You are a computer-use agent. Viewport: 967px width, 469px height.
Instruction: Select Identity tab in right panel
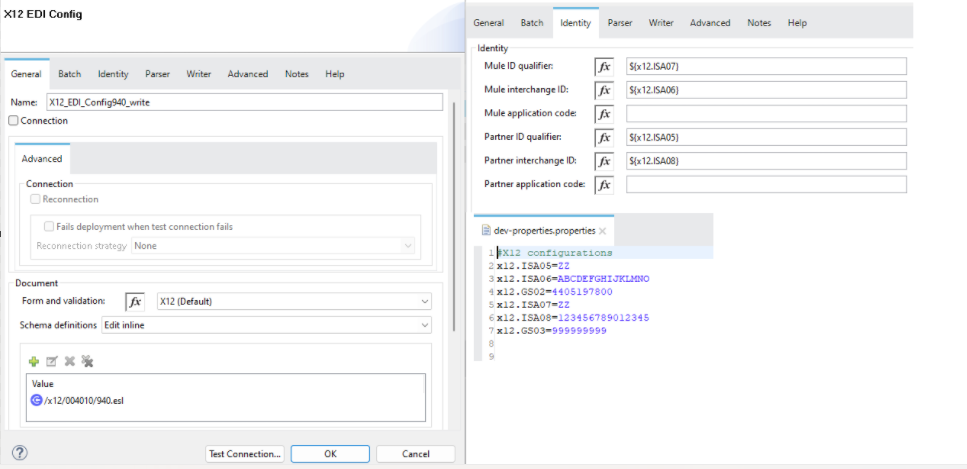pos(575,23)
